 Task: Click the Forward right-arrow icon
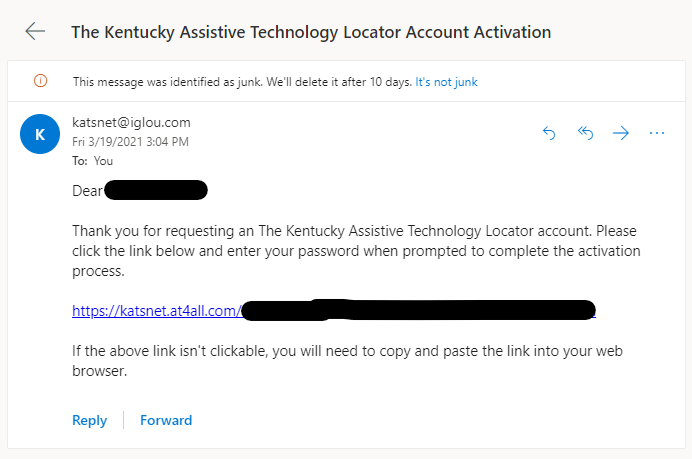point(621,133)
